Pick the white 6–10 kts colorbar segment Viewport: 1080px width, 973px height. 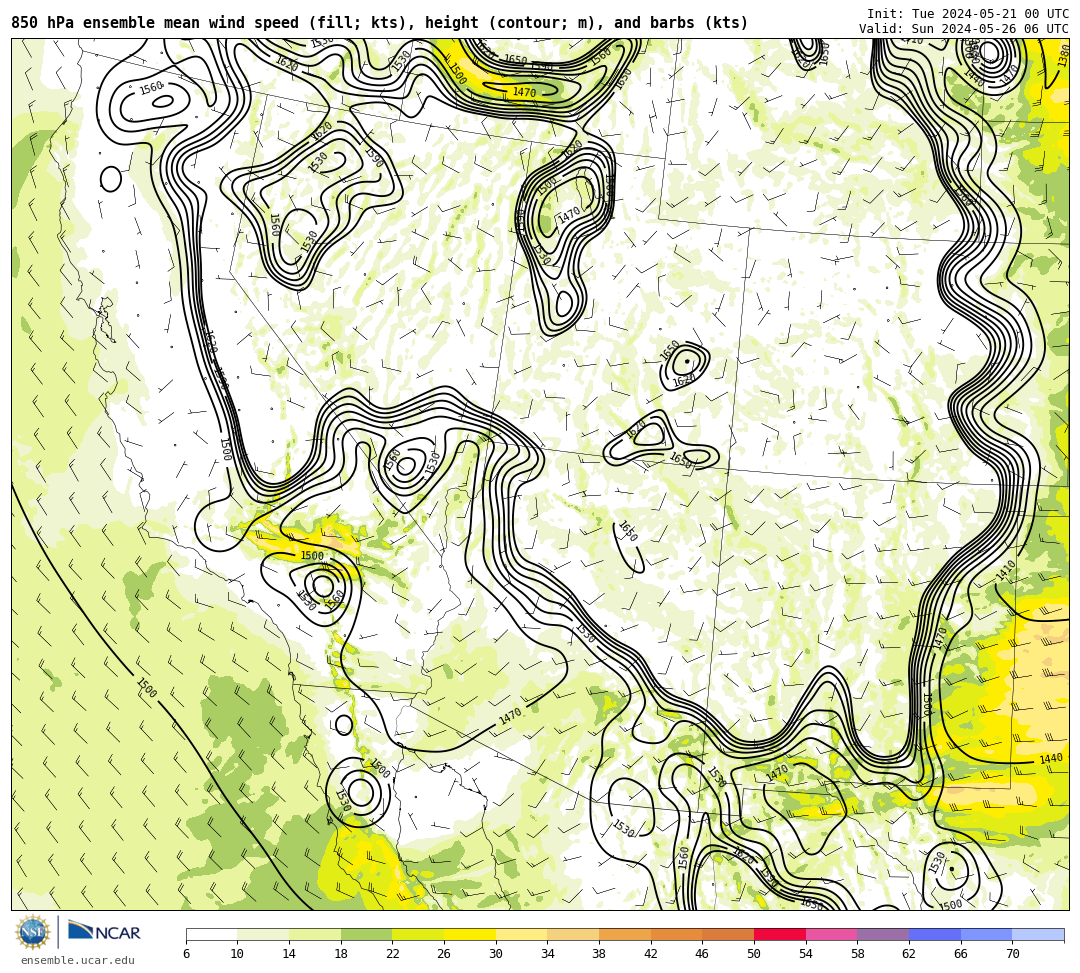[211, 934]
